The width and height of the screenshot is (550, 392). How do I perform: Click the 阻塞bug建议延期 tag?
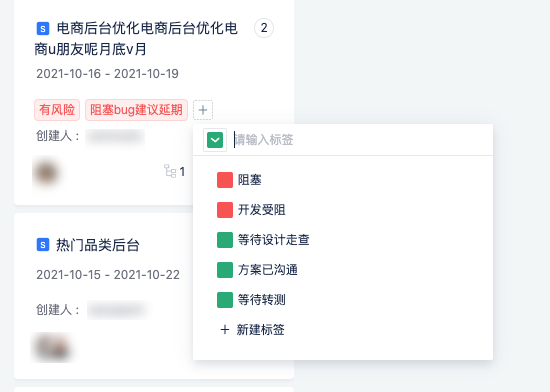coord(136,110)
